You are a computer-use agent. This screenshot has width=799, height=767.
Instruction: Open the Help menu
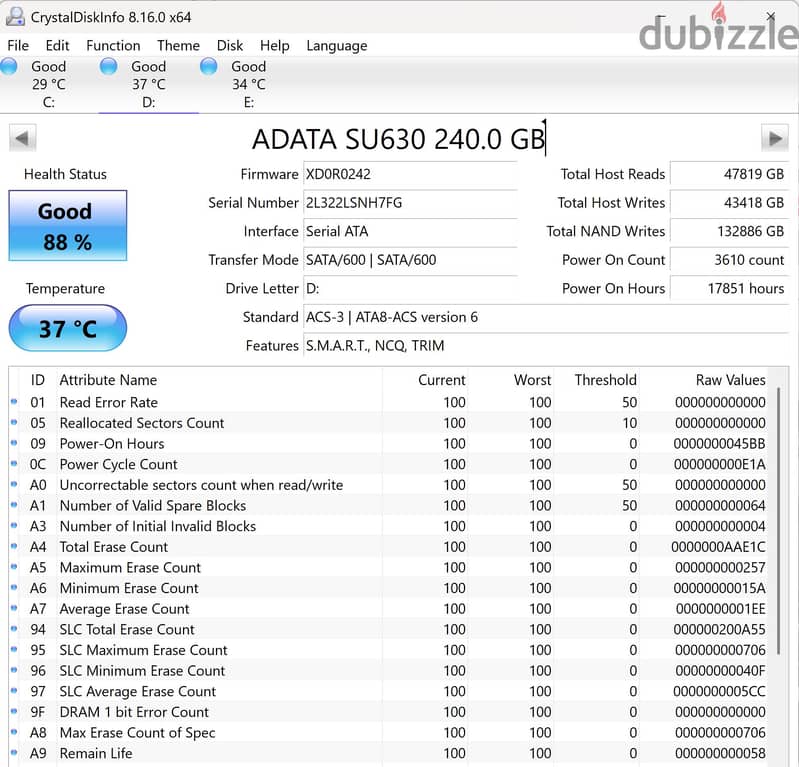pyautogui.click(x=275, y=46)
